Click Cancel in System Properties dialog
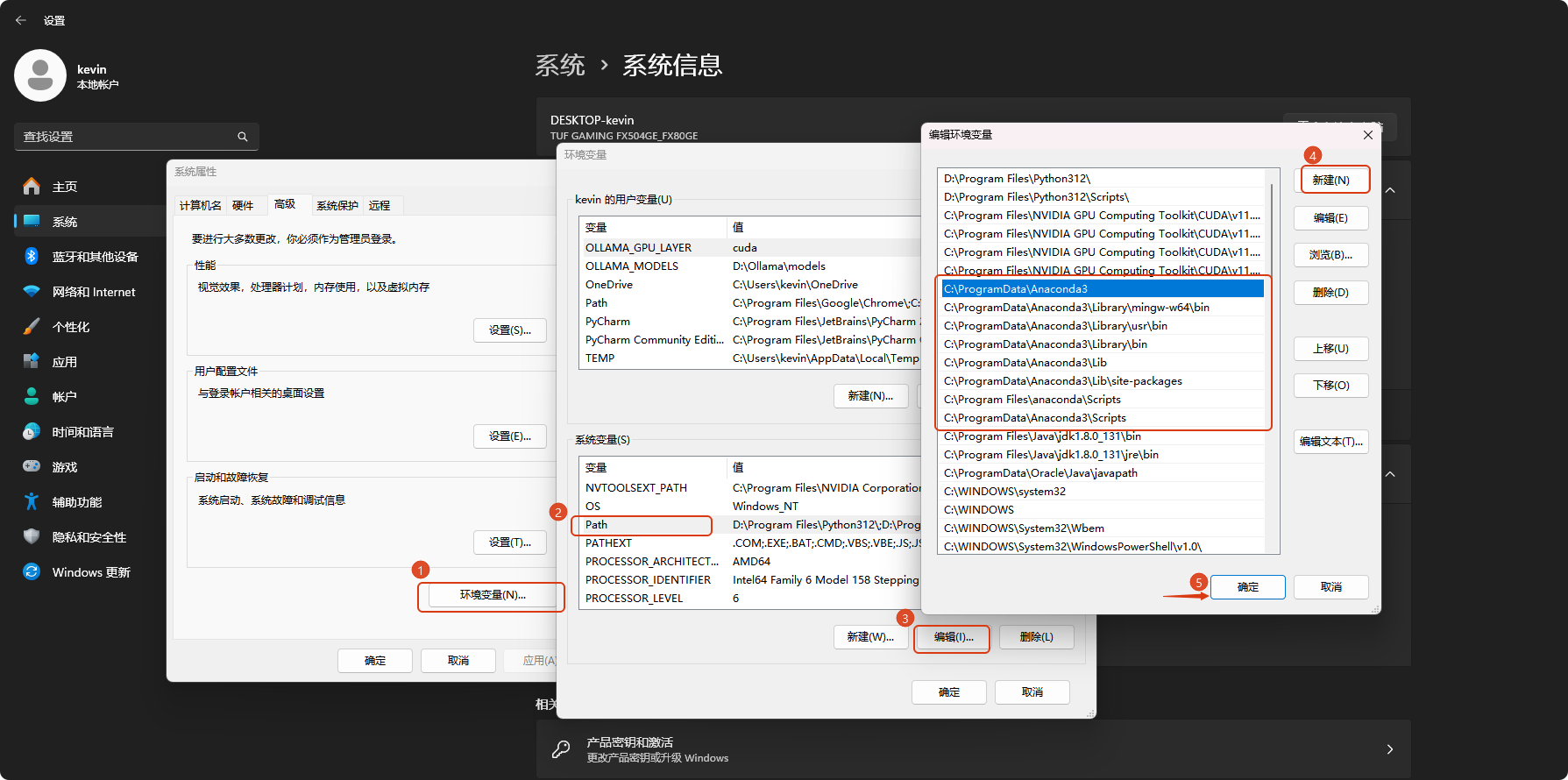 pos(458,661)
